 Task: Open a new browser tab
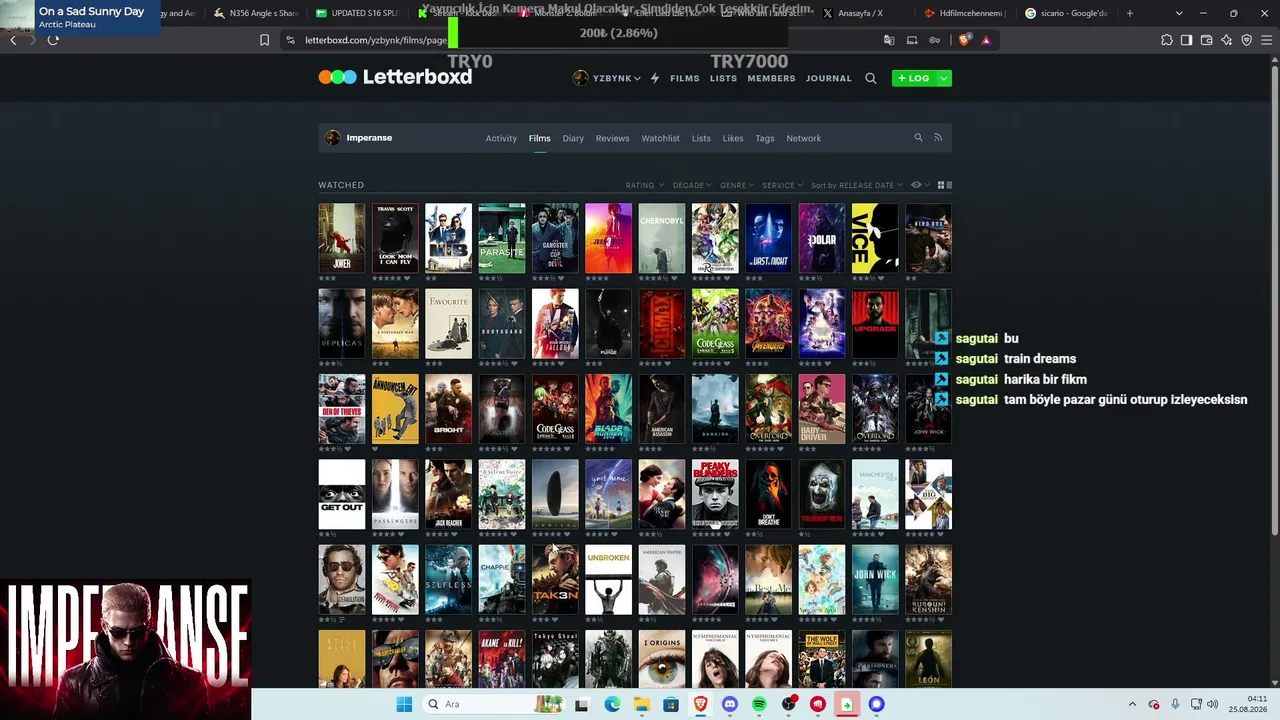(1130, 13)
